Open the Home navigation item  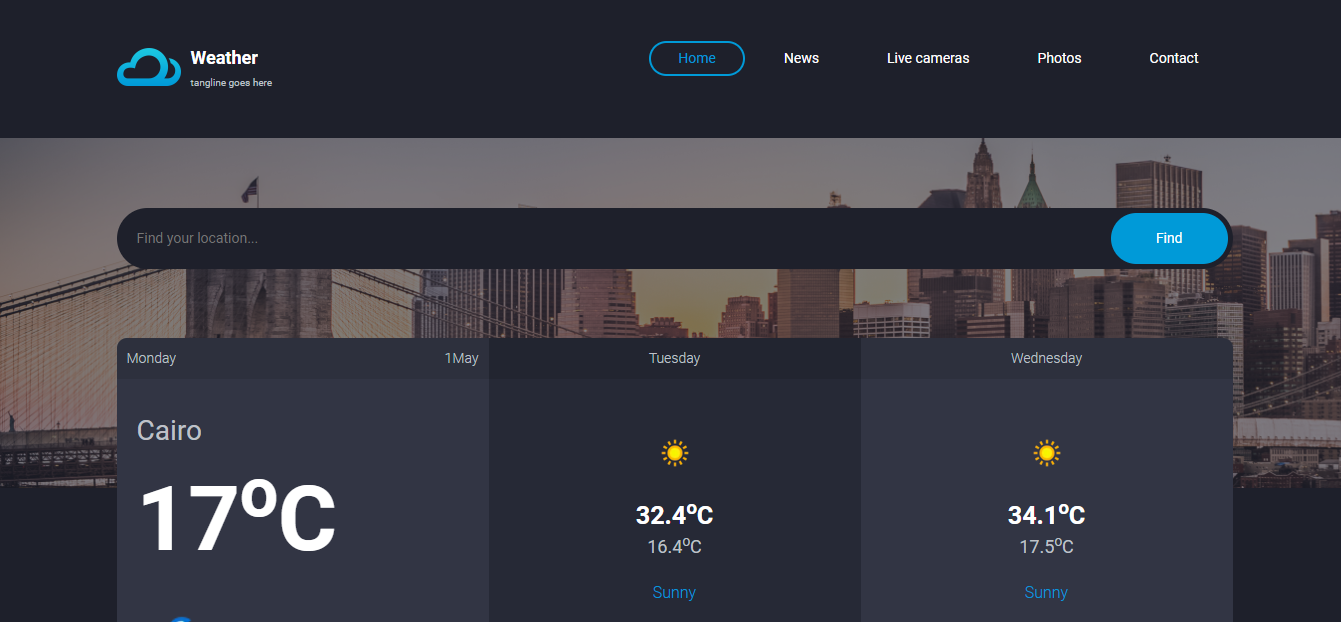(697, 58)
